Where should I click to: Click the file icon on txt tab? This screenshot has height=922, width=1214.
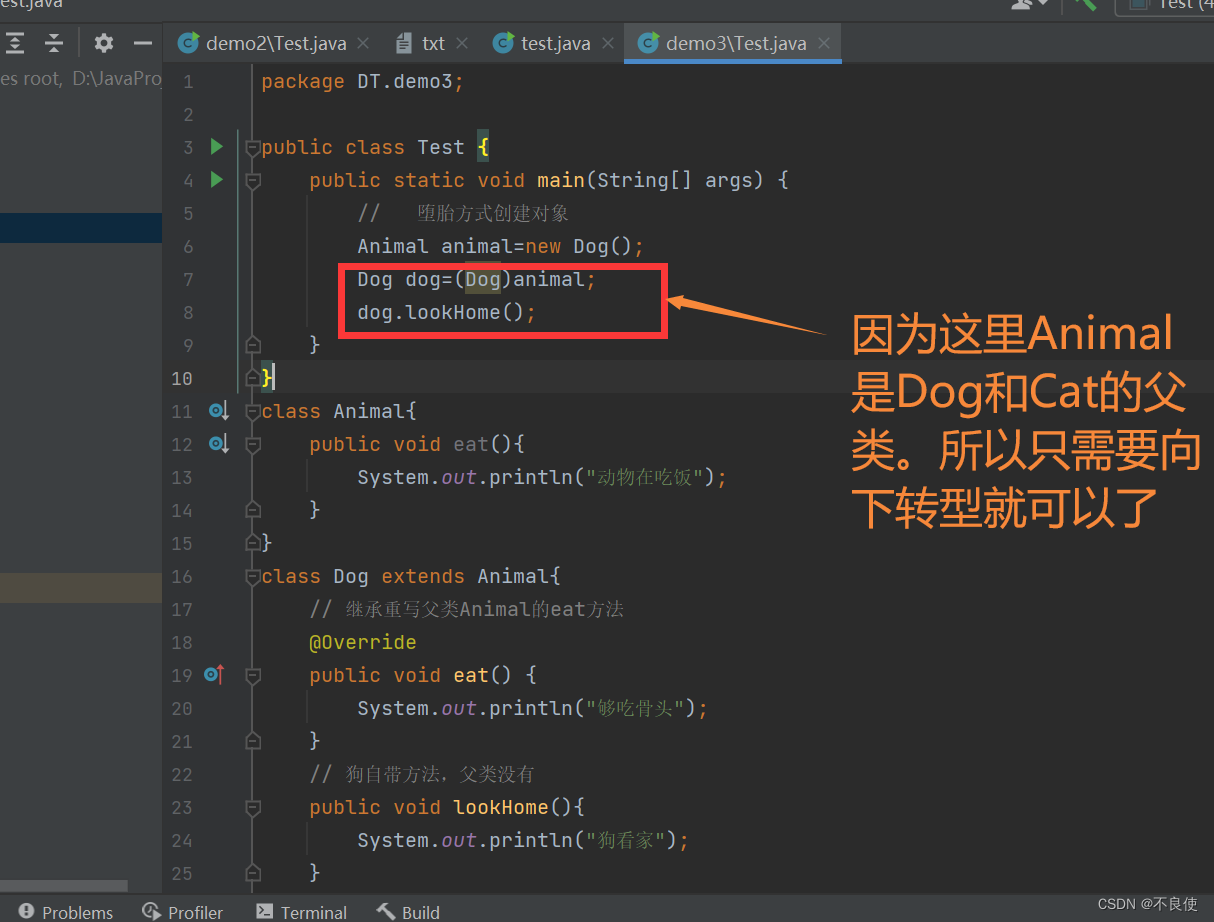404,43
